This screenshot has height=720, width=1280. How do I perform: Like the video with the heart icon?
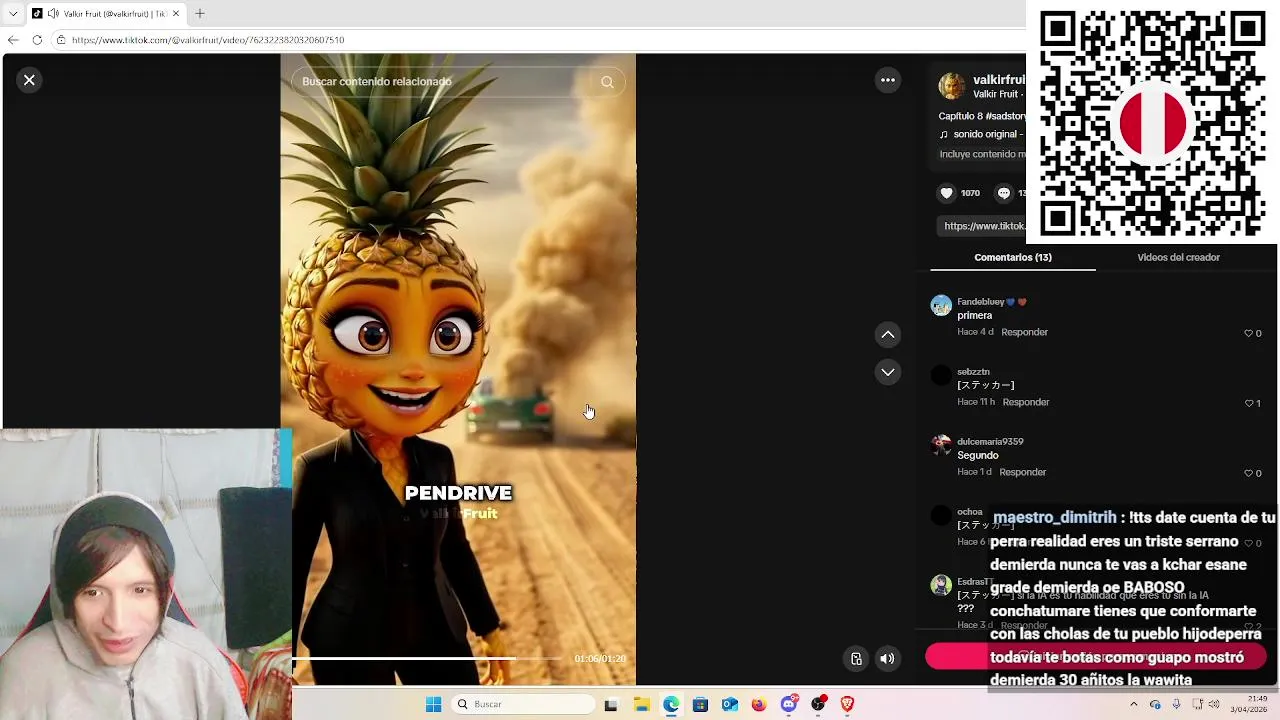click(947, 193)
